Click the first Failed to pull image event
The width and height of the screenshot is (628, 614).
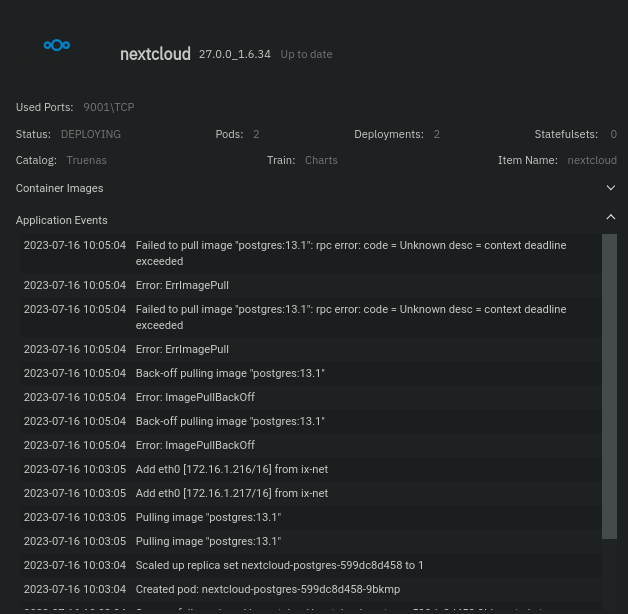pos(310,254)
